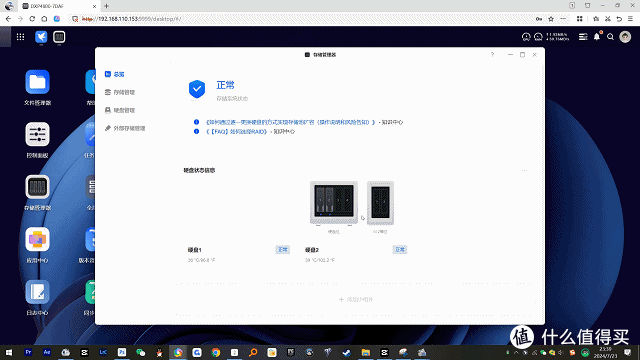Click the taskbar clock showing 23:39
Screen dimensions: 640x360
[605, 353]
